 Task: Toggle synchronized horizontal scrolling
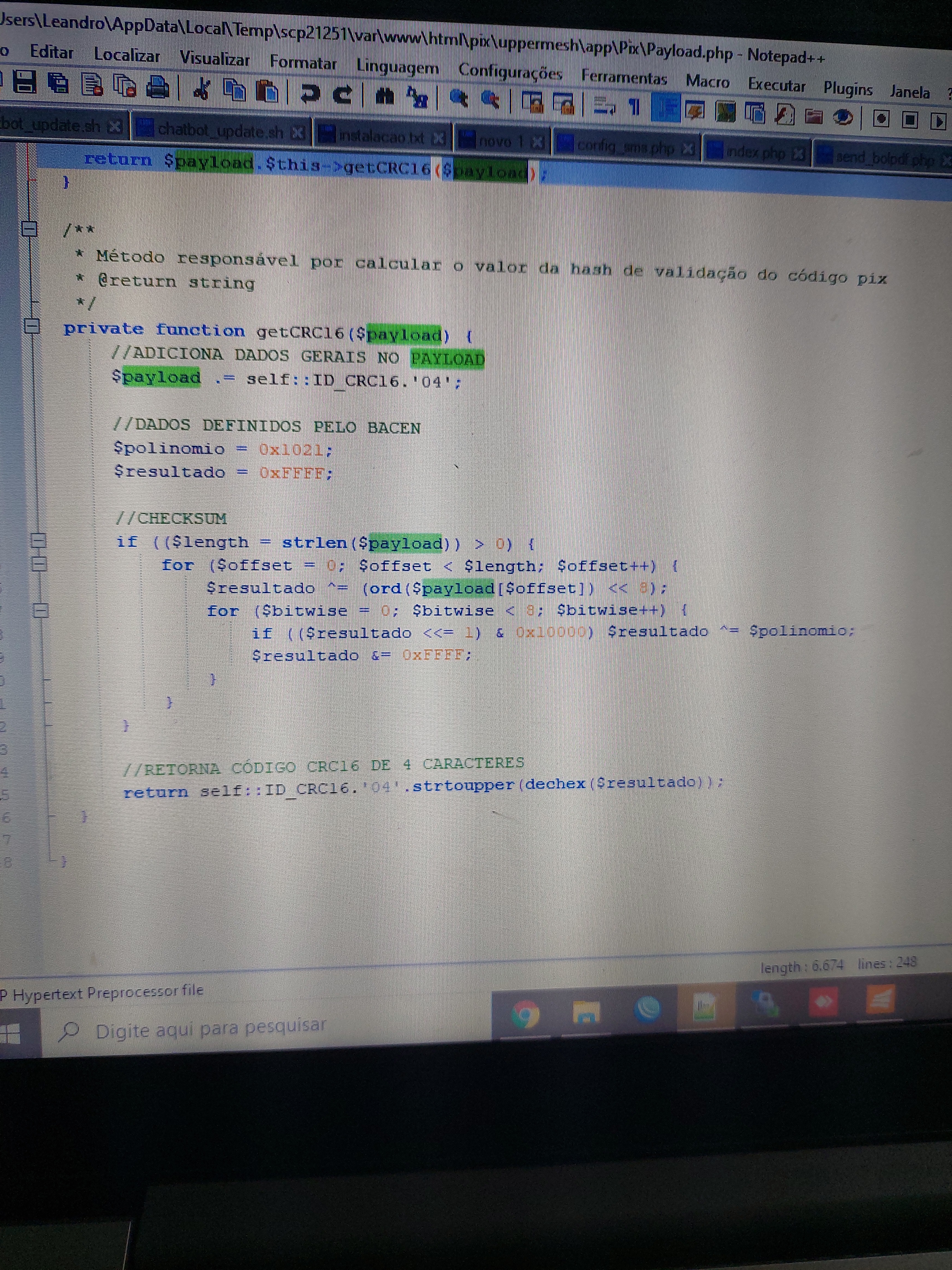564,104
